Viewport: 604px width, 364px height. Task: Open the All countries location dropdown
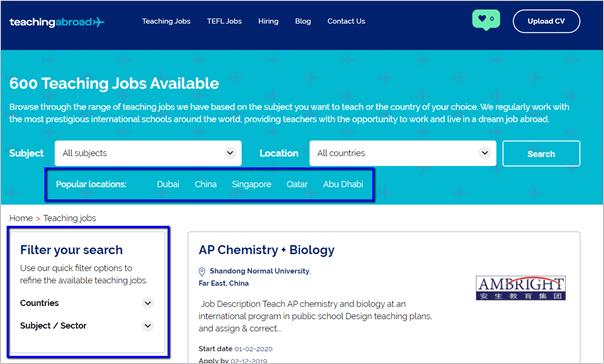point(403,153)
